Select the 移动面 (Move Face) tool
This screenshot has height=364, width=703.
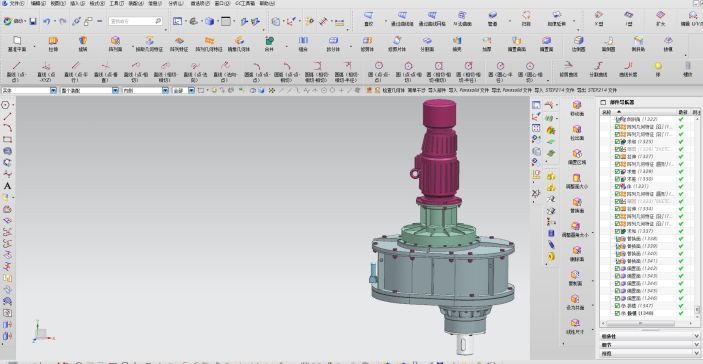coord(577,108)
